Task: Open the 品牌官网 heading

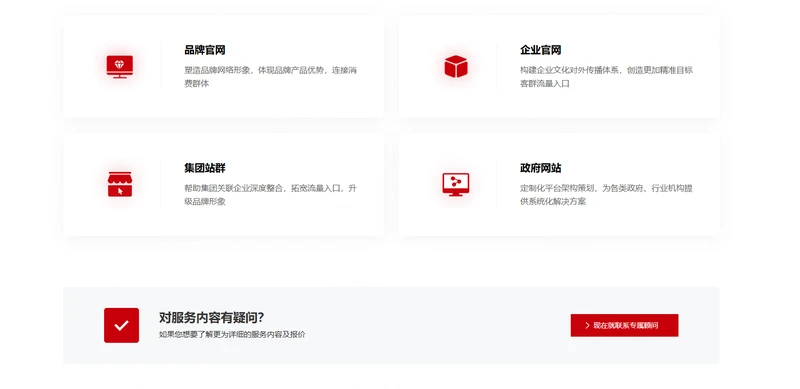Action: [205, 51]
